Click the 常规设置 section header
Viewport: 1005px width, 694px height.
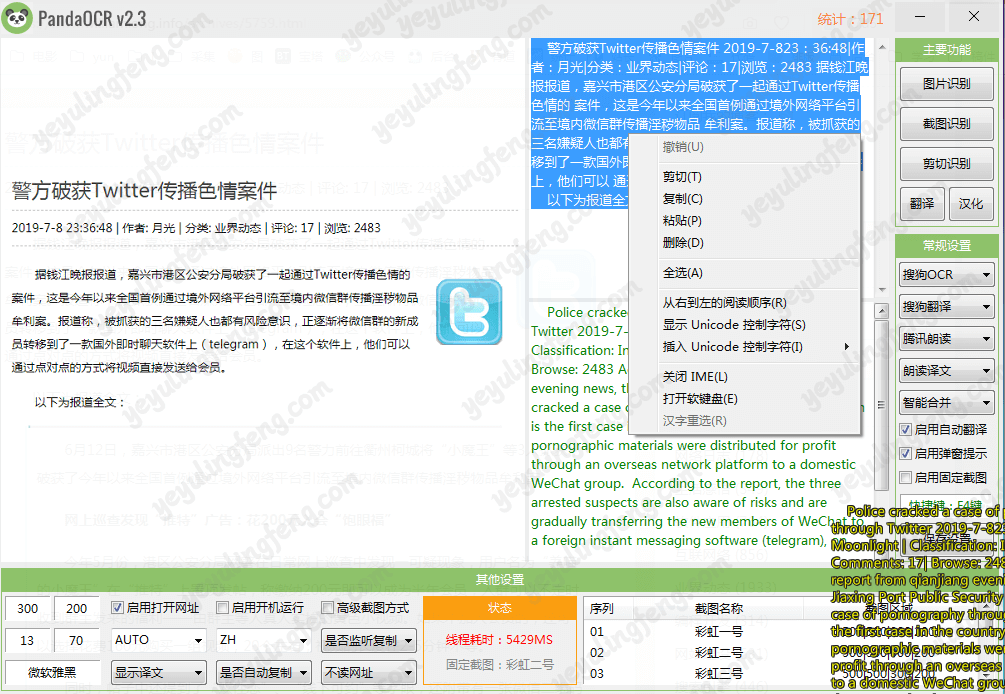pyautogui.click(x=947, y=245)
